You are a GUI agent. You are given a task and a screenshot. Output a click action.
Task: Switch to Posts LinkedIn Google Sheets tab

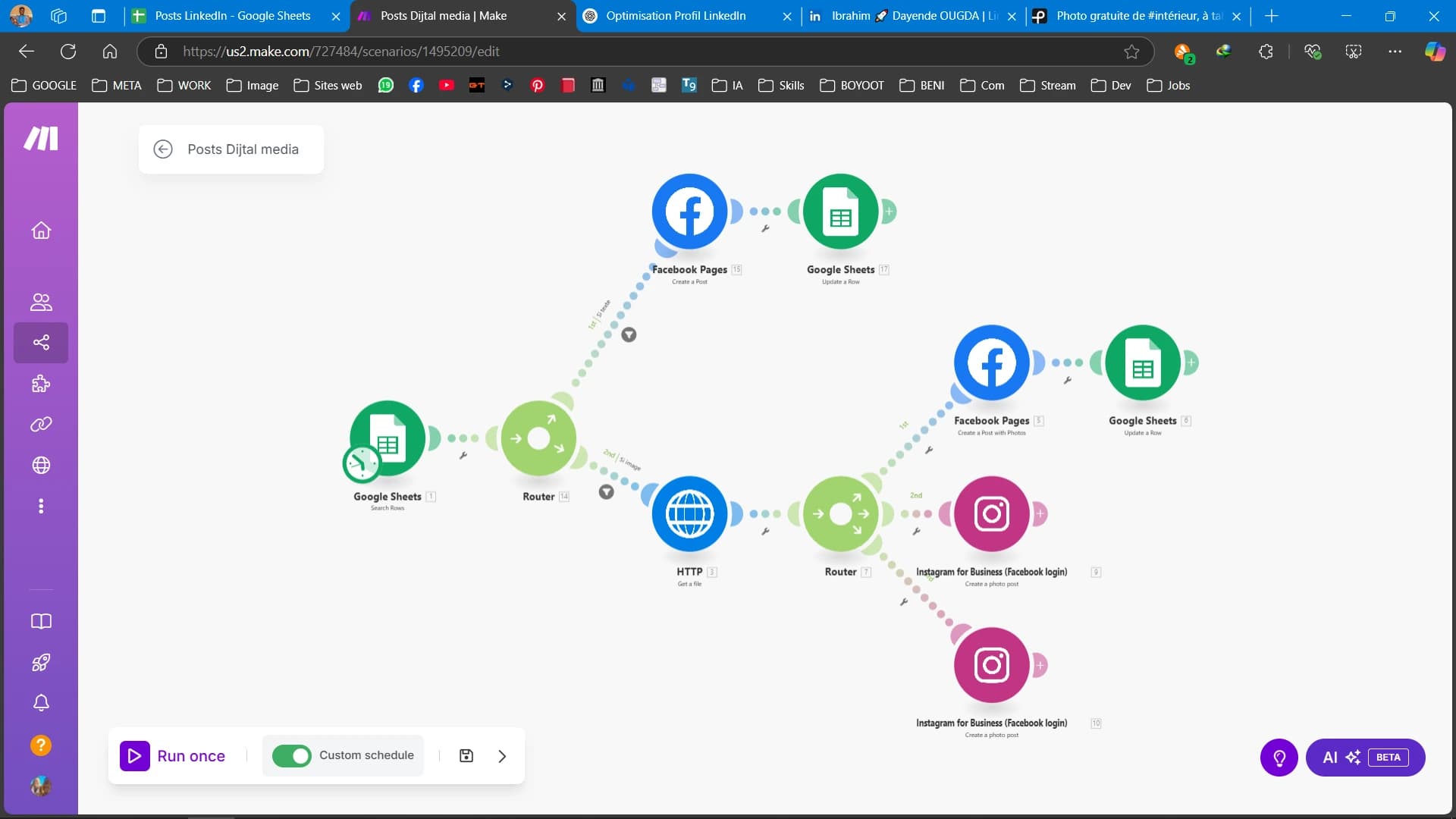[x=233, y=16]
